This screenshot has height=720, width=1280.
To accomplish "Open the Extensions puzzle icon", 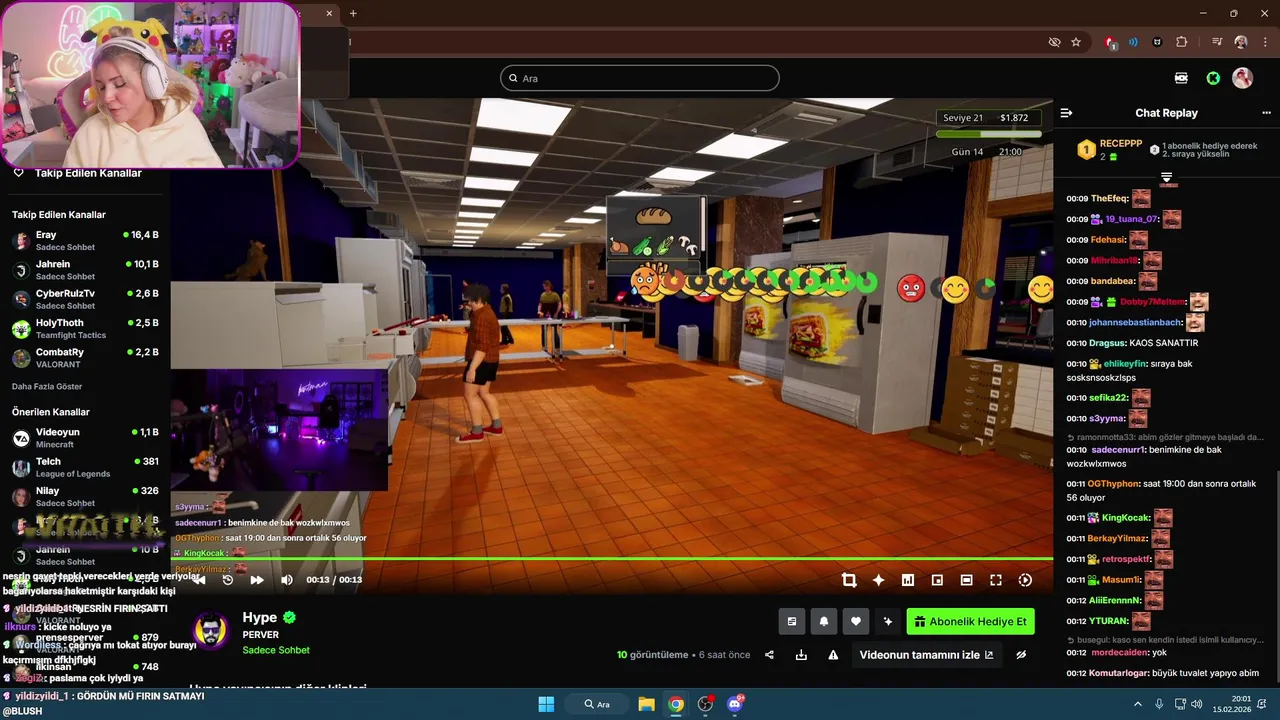I will [1182, 42].
